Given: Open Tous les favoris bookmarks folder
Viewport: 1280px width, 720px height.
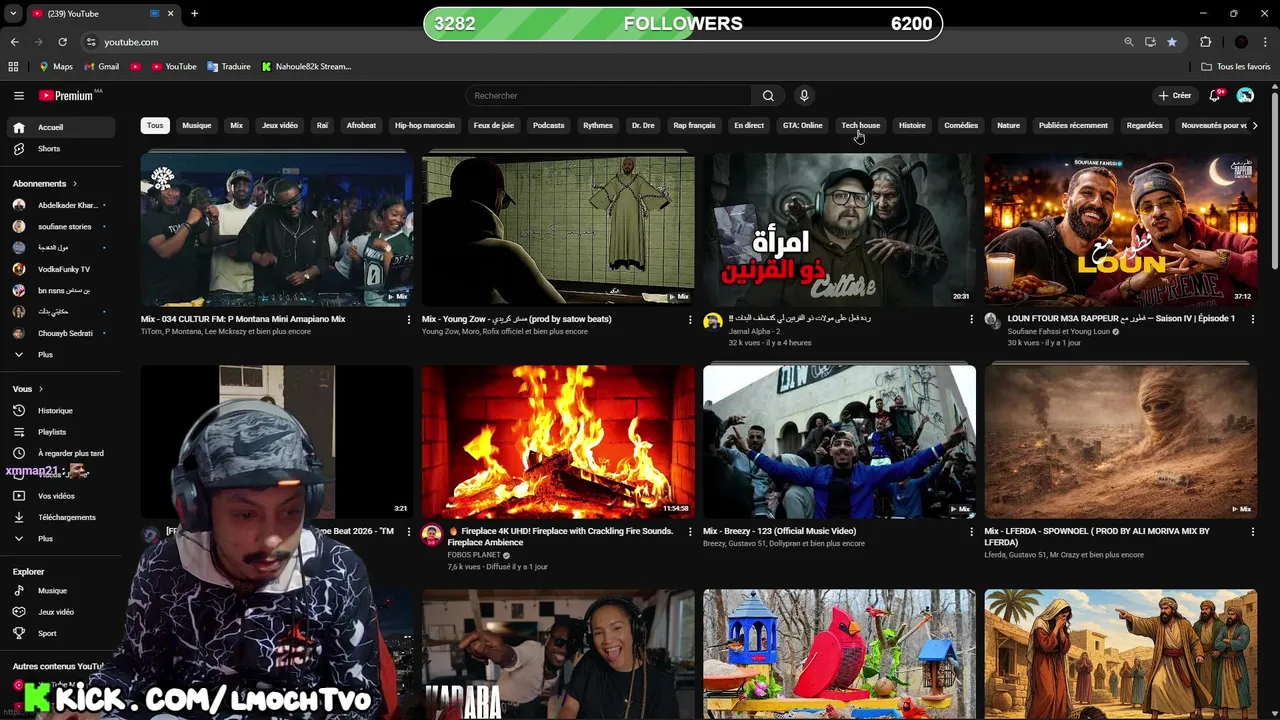Looking at the screenshot, I should [x=1236, y=67].
